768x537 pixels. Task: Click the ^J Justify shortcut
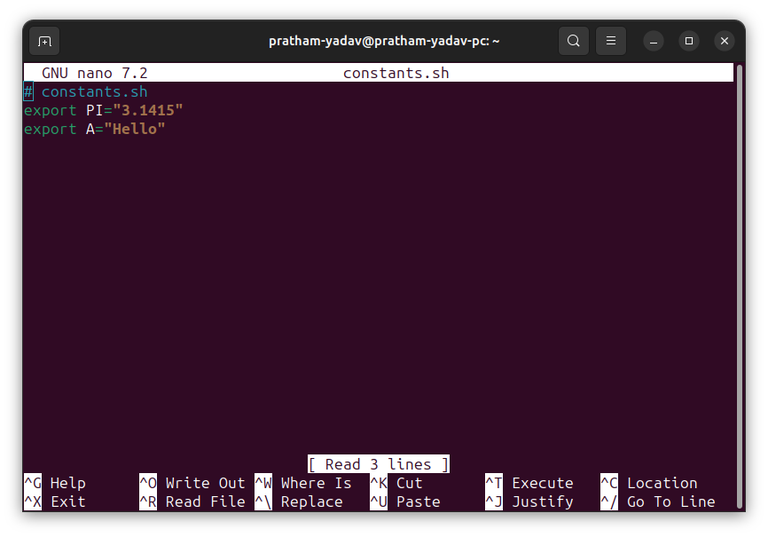(x=529, y=502)
